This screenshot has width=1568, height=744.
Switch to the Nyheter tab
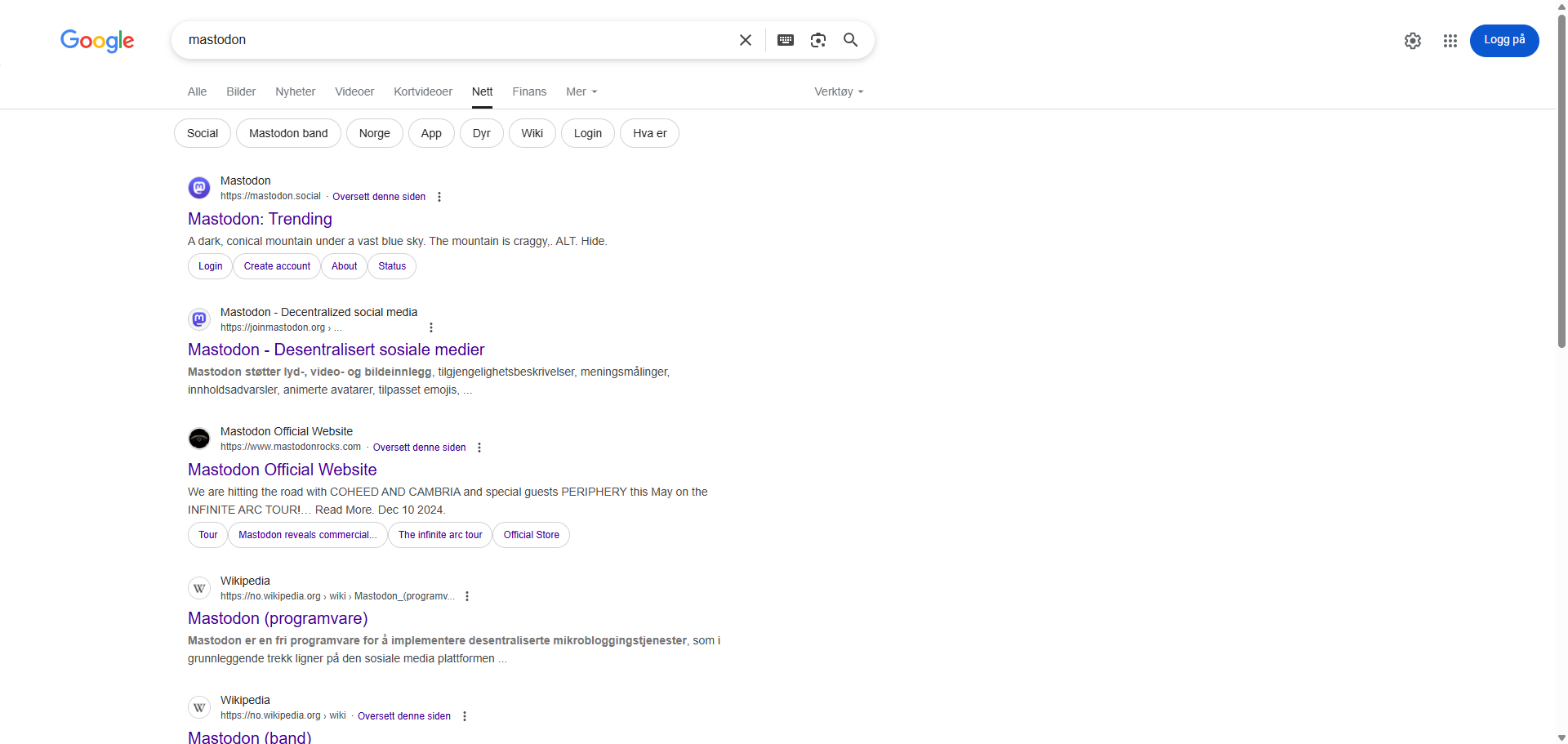296,91
